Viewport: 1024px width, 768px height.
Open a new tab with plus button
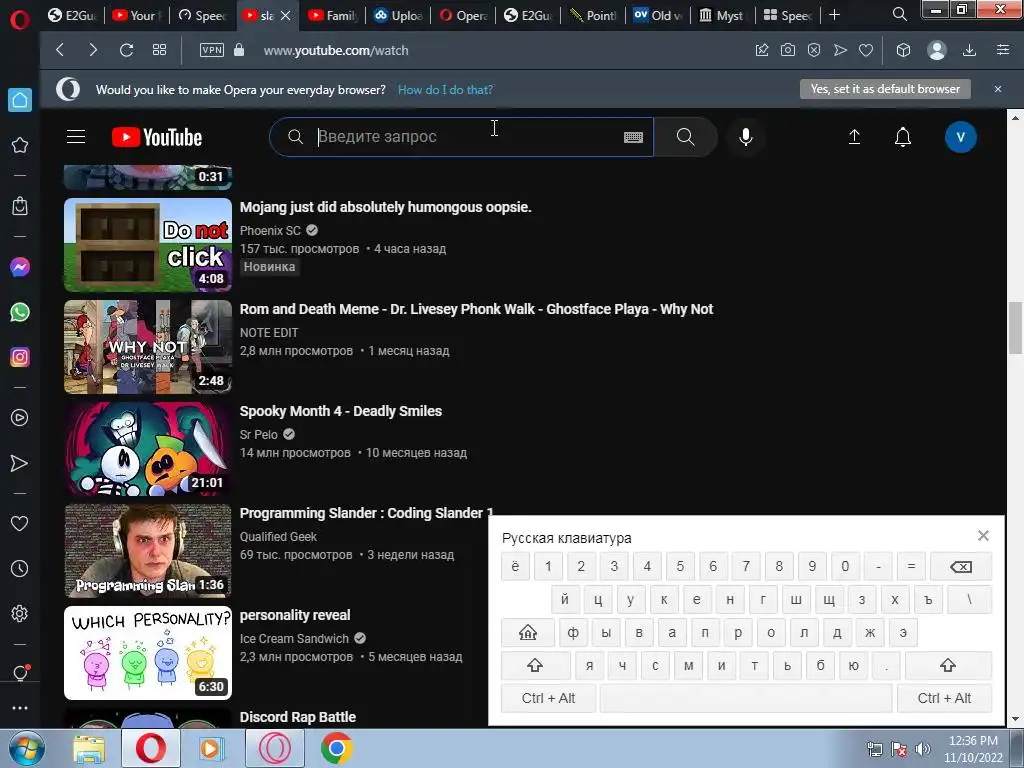pos(834,15)
